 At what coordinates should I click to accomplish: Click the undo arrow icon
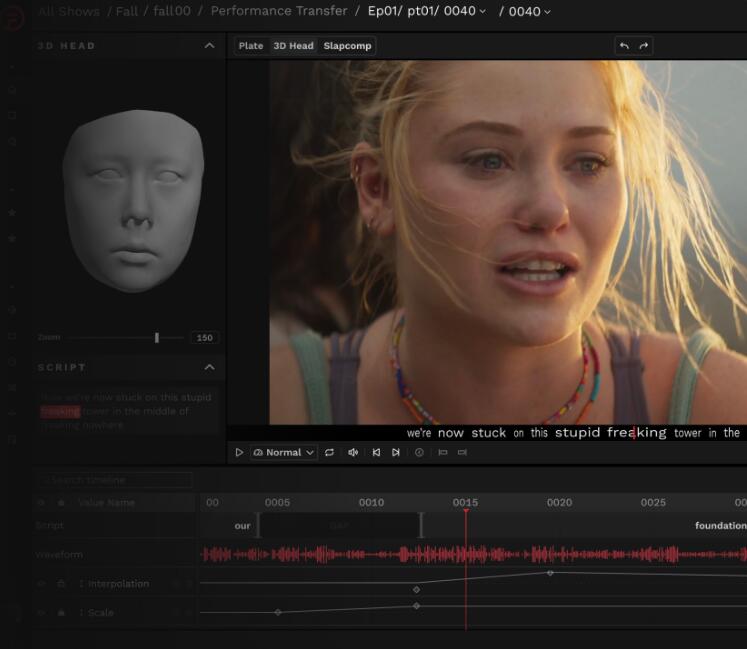pyautogui.click(x=624, y=46)
